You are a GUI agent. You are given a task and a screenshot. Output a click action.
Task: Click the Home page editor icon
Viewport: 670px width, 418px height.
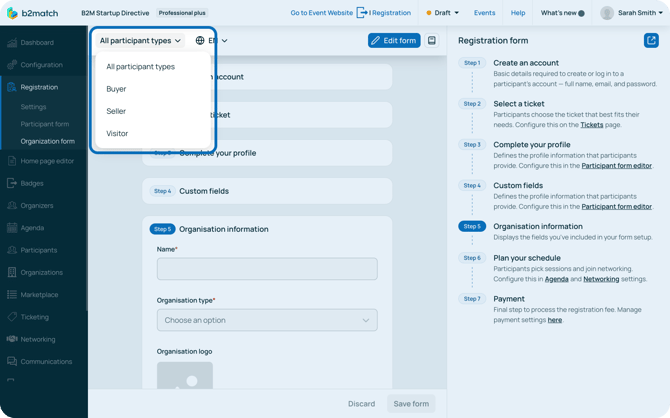tap(12, 161)
